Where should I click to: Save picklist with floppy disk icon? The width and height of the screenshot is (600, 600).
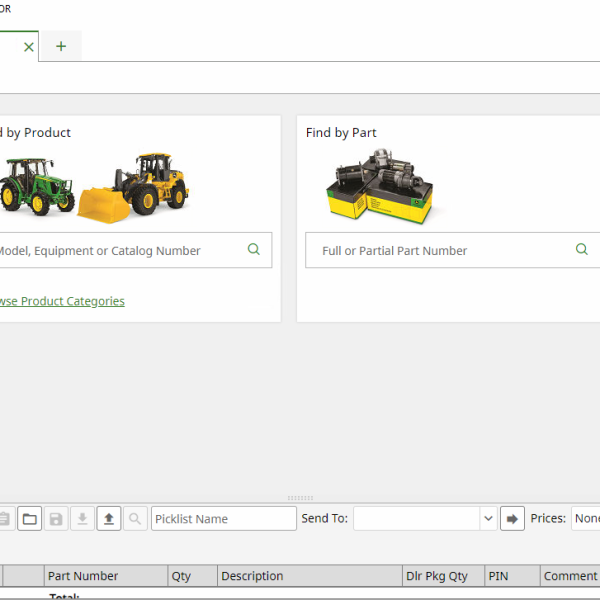point(56,518)
